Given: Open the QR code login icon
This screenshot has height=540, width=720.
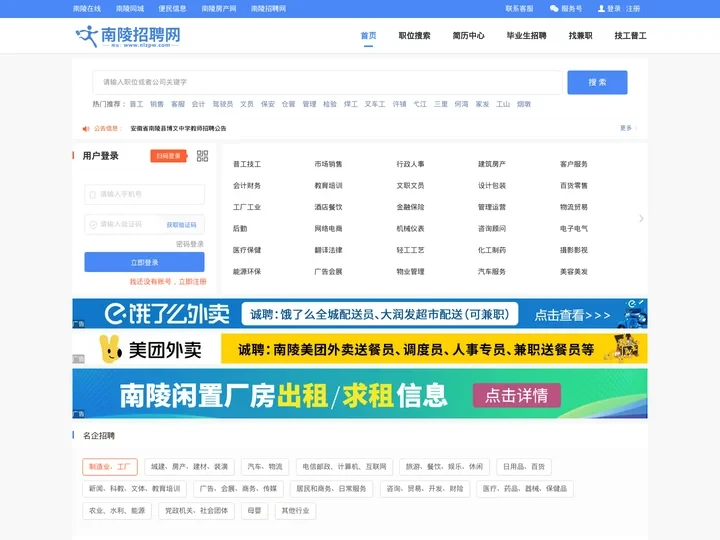Looking at the screenshot, I should pyautogui.click(x=202, y=156).
